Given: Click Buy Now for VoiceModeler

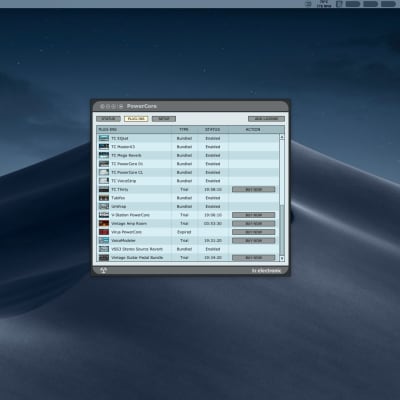Looking at the screenshot, I should [254, 241].
